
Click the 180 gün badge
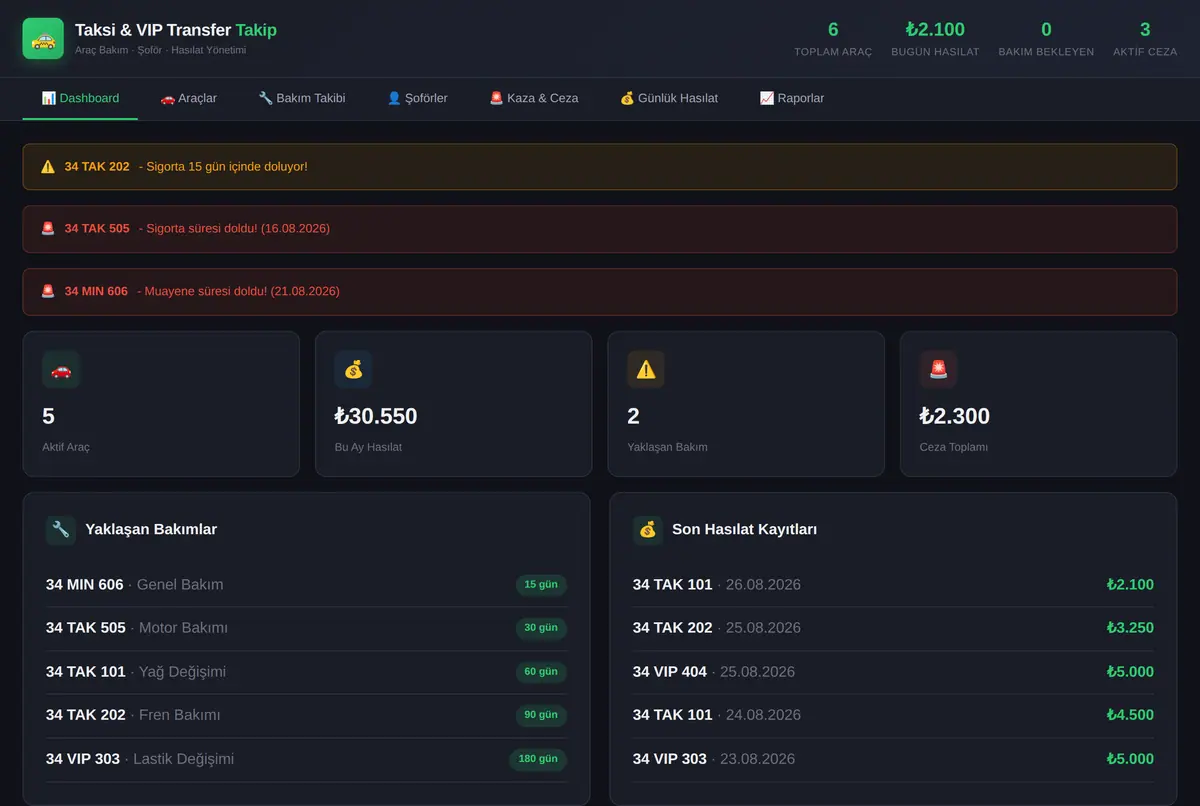(538, 759)
